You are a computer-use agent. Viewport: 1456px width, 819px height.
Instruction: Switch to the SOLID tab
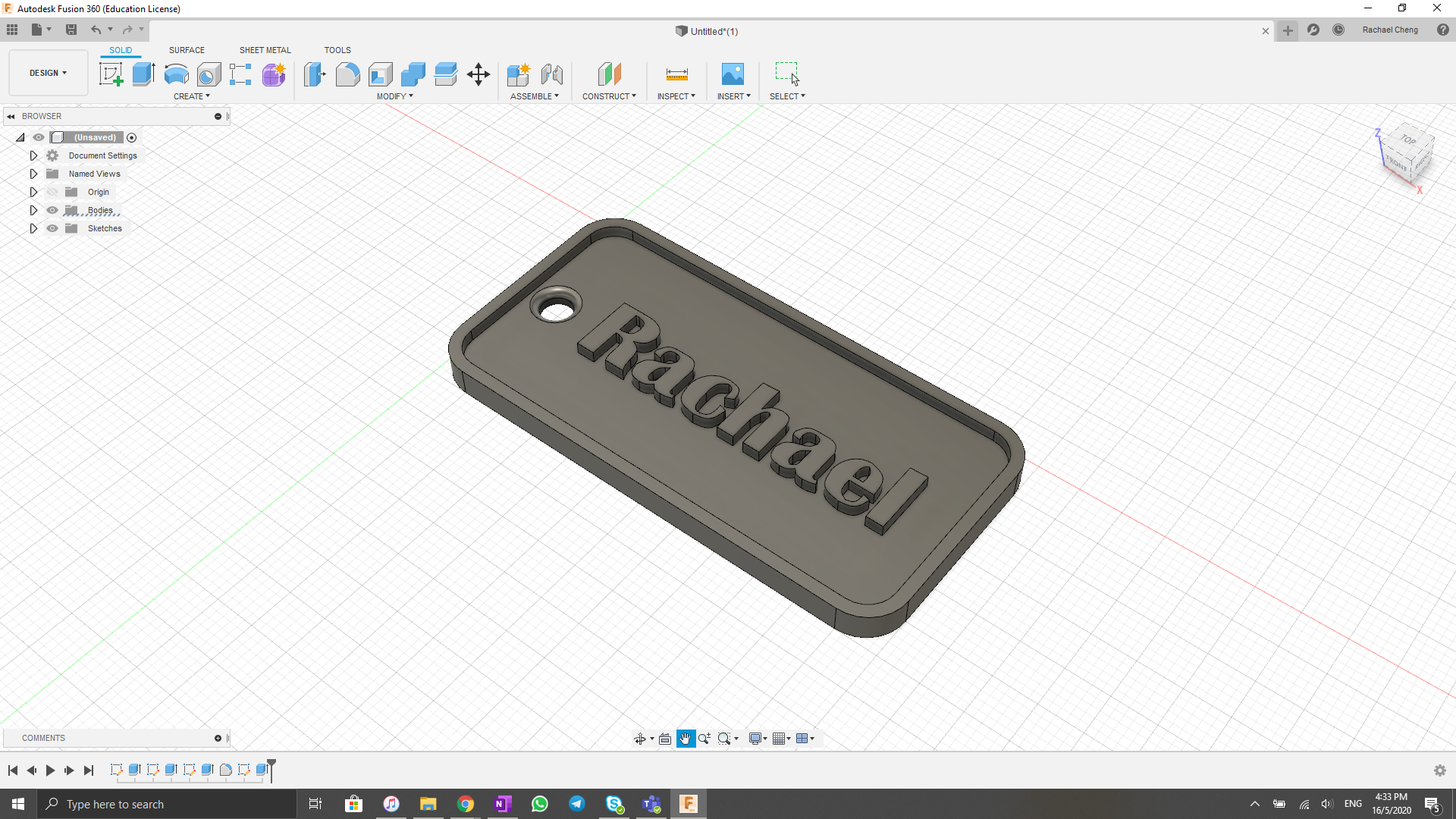(121, 50)
